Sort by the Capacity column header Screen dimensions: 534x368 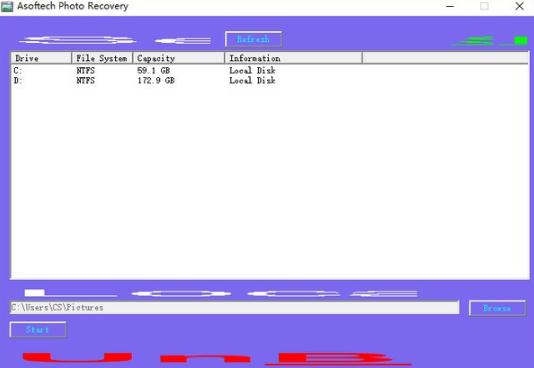(x=179, y=58)
